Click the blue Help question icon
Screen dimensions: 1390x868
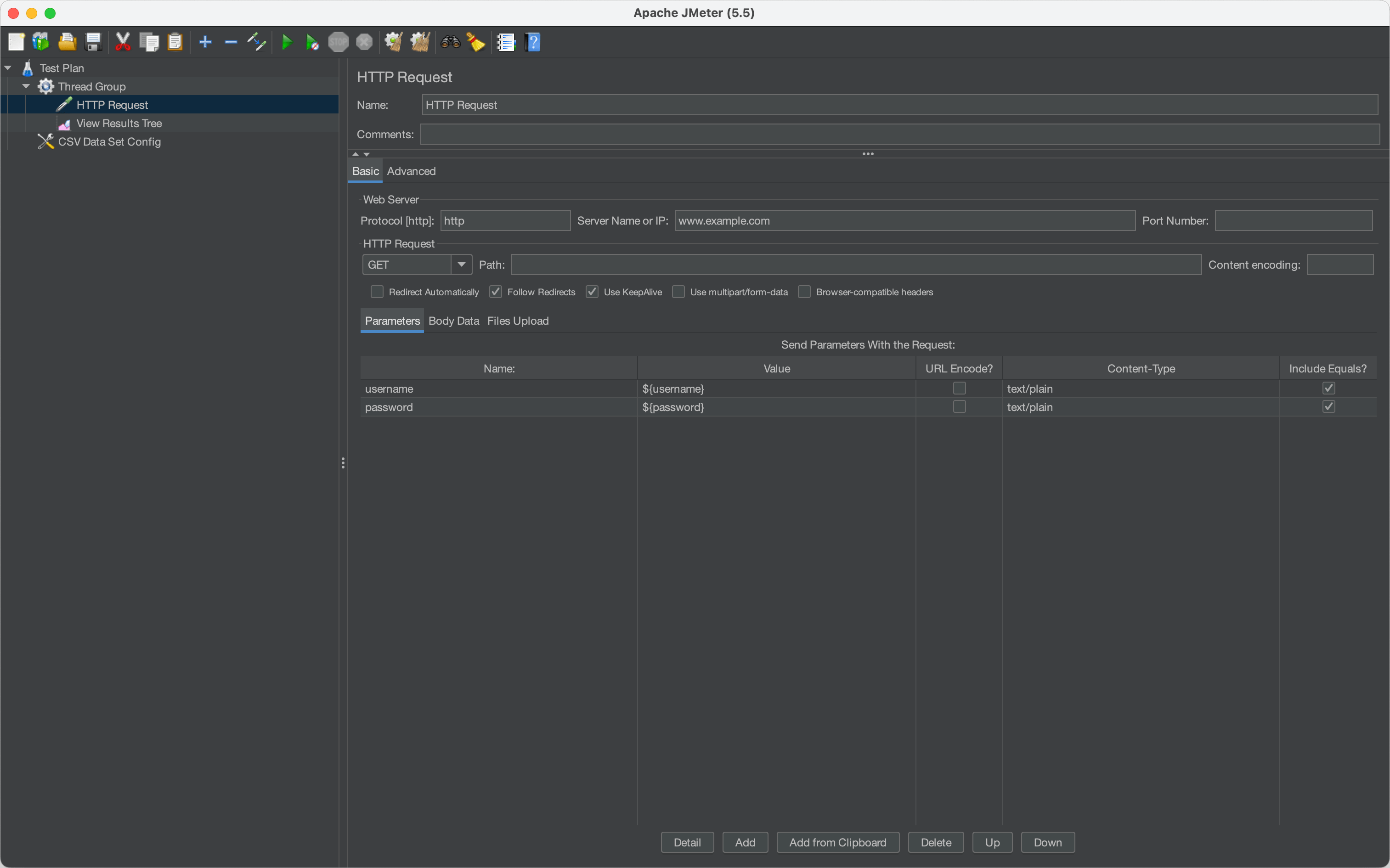[x=533, y=42]
